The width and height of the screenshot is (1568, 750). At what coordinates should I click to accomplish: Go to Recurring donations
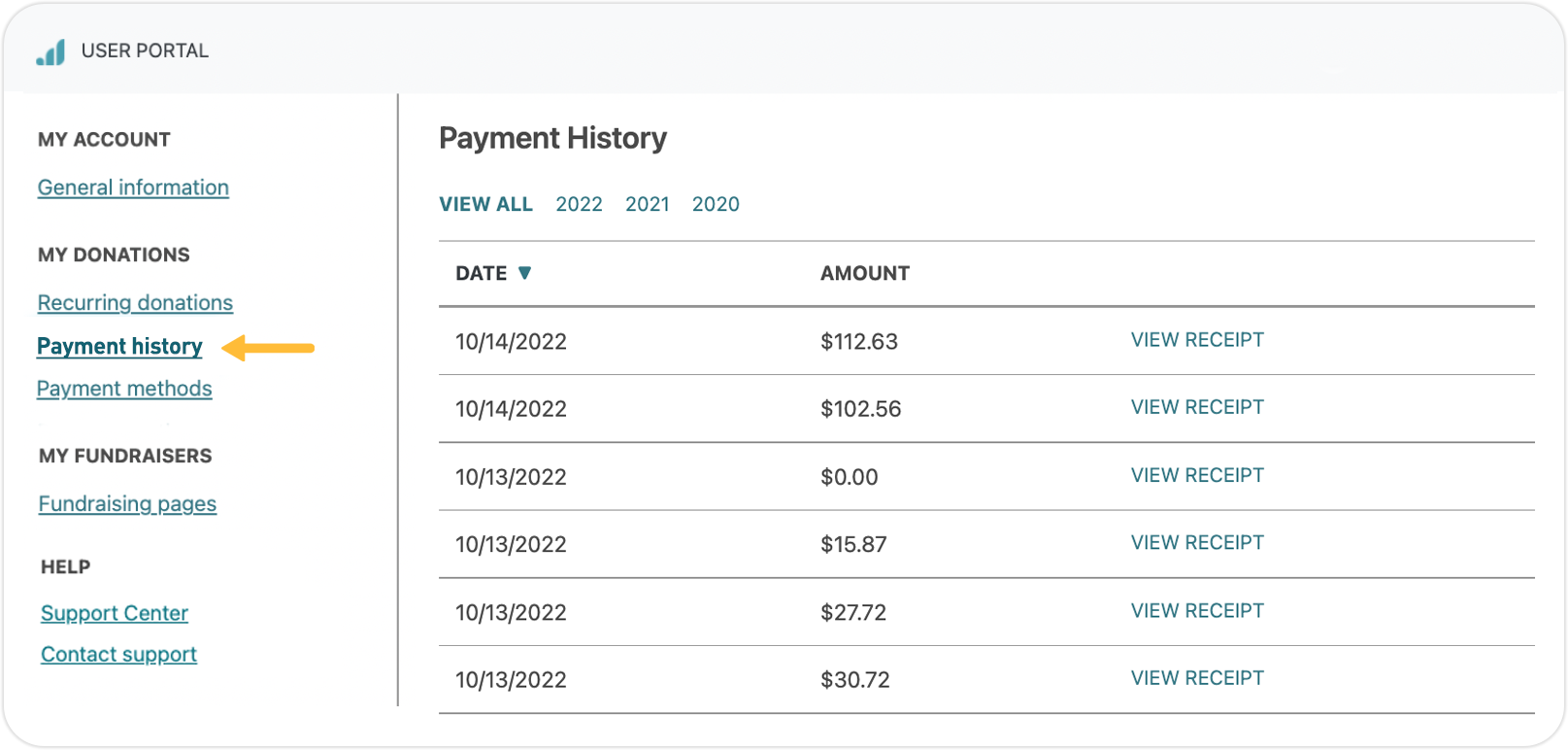(135, 303)
